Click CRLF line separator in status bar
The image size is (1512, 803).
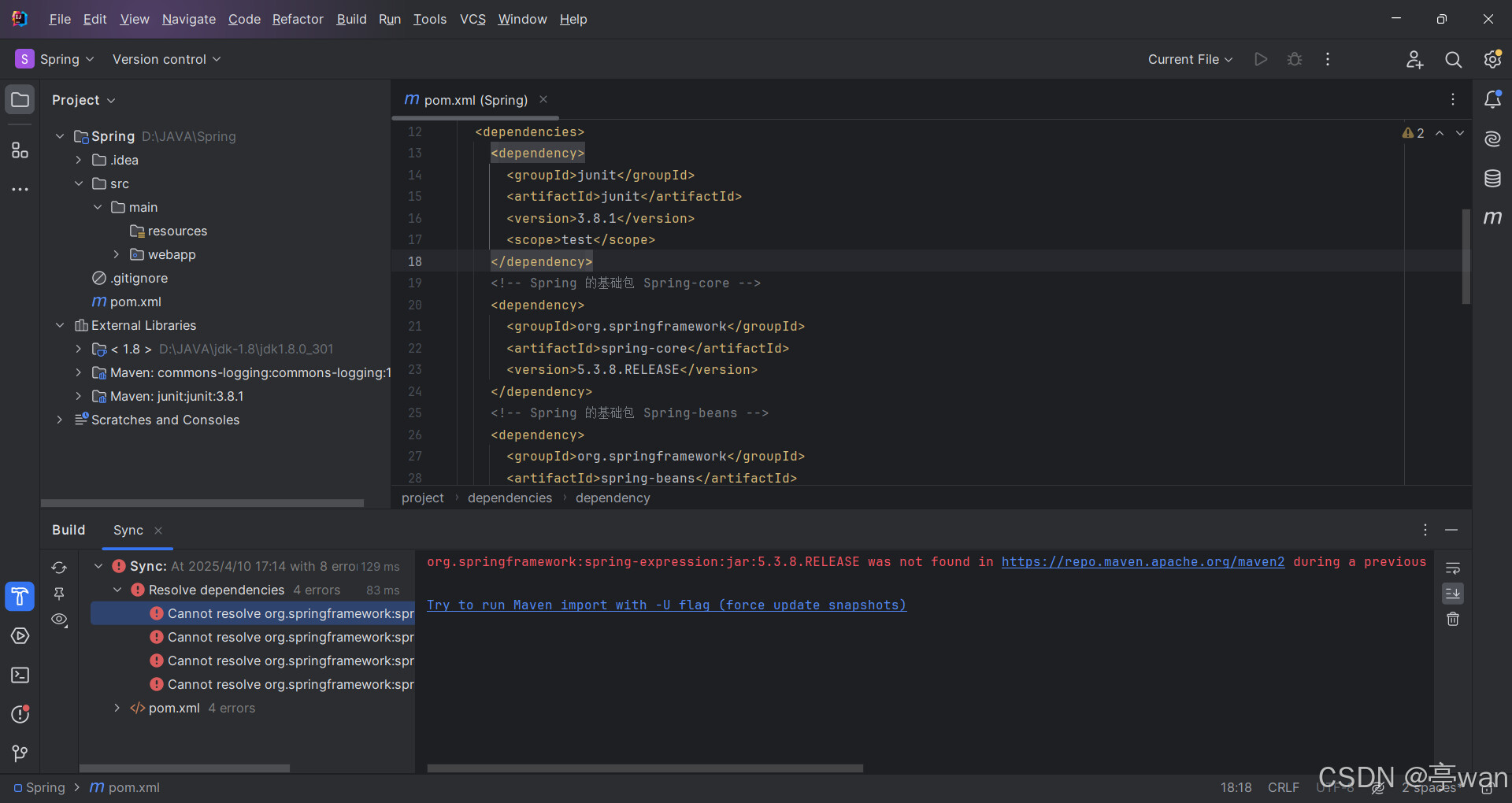coord(1283,787)
